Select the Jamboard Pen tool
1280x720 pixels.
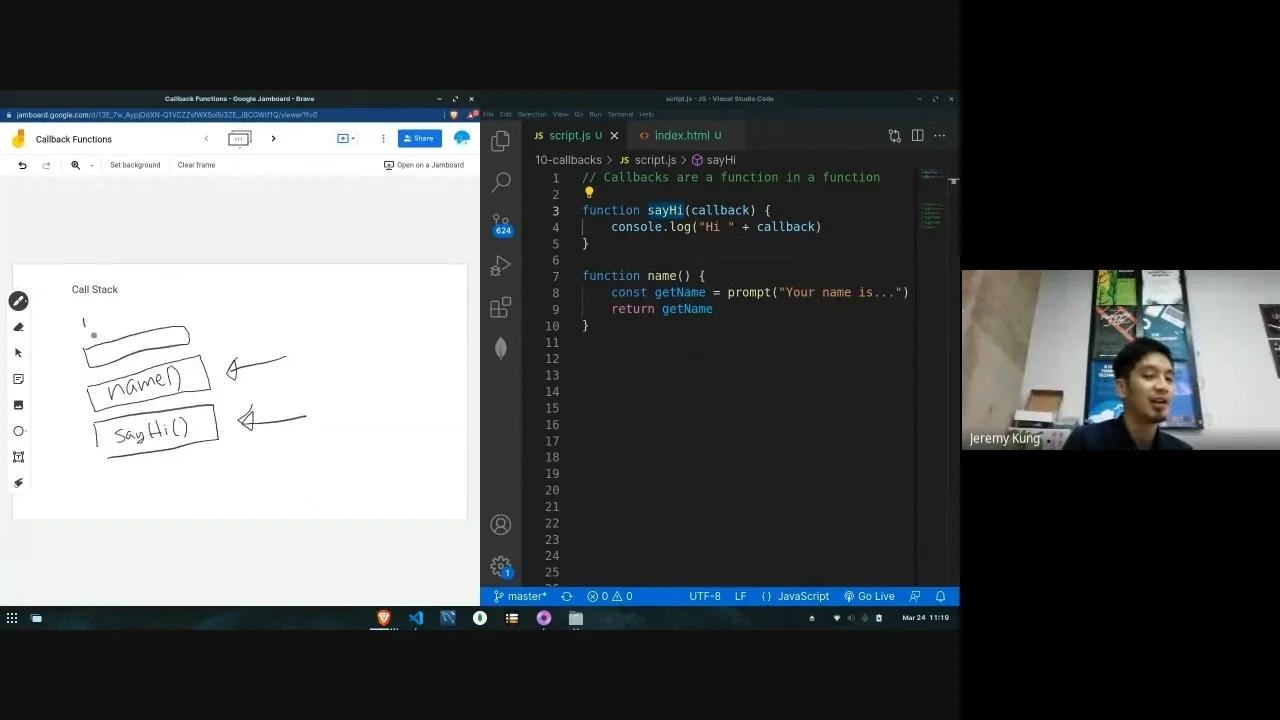[18, 301]
